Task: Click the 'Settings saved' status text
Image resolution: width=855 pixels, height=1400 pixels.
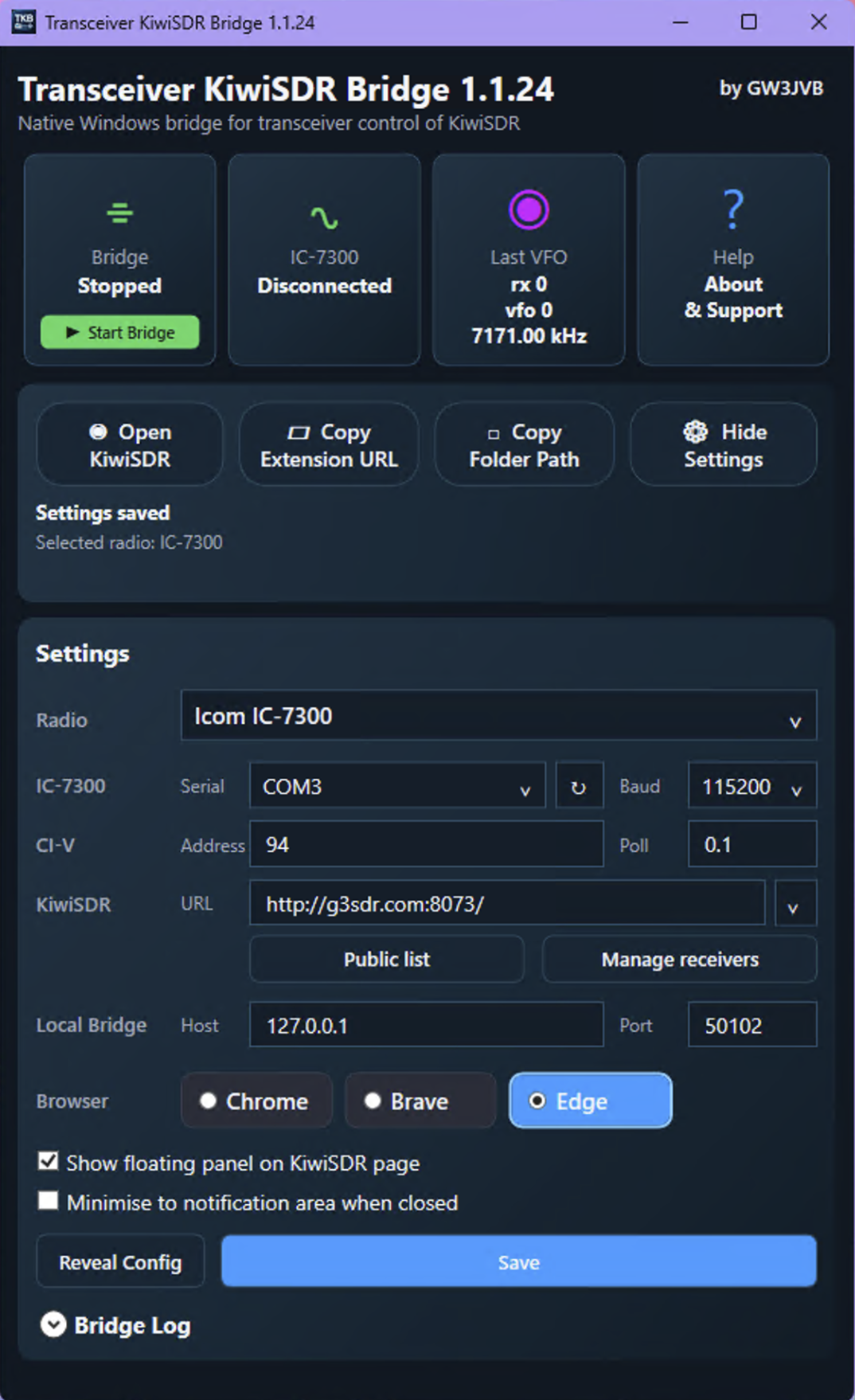Action: [x=103, y=513]
